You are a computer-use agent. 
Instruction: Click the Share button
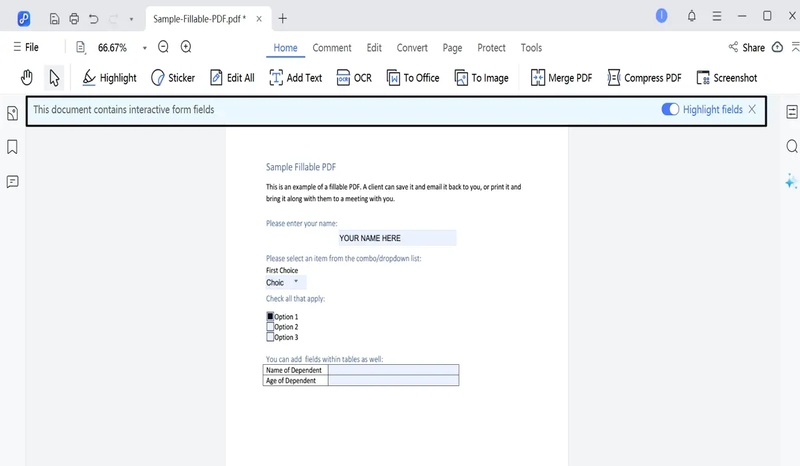[x=746, y=47]
